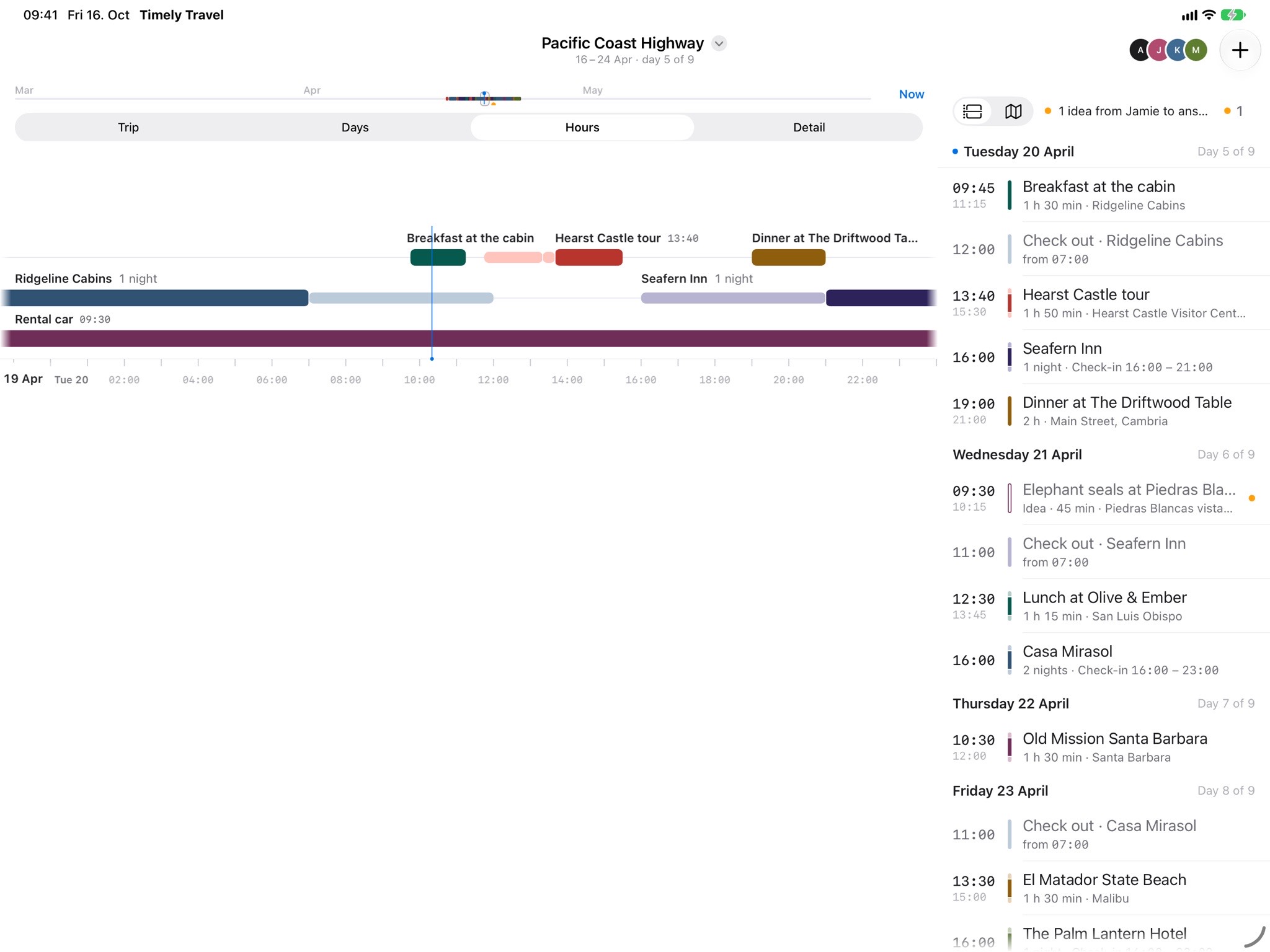Switch to list view icon
Image resolution: width=1270 pixels, height=952 pixels.
coord(972,112)
